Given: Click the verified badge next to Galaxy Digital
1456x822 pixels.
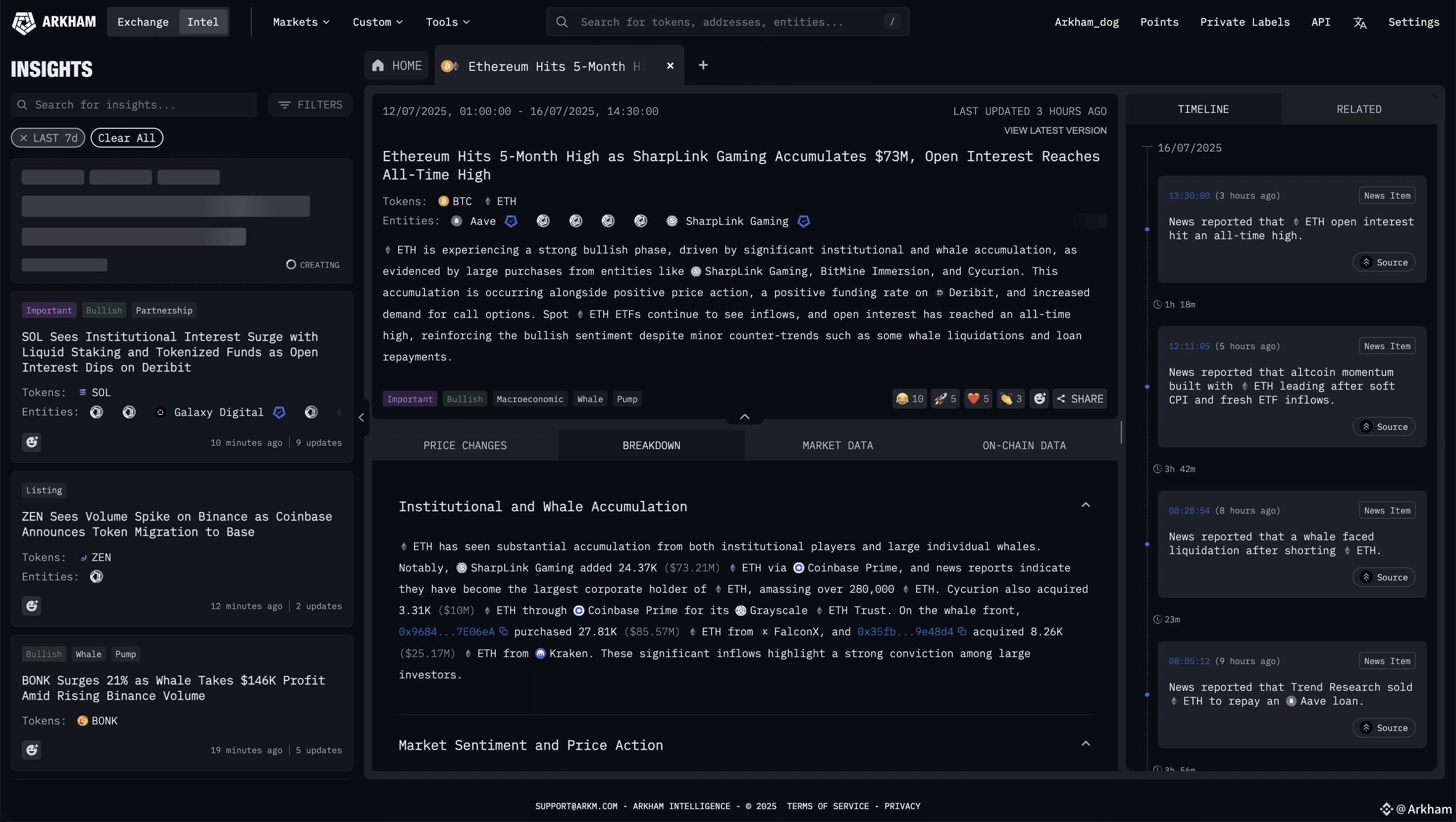Looking at the screenshot, I should click(x=279, y=412).
